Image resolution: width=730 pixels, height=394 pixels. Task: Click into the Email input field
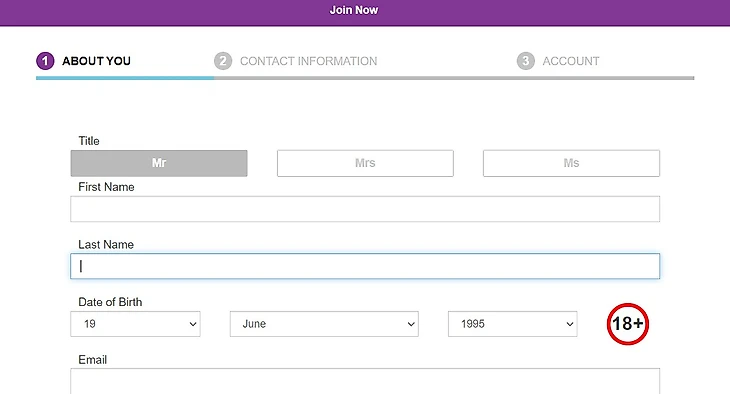[x=365, y=381]
